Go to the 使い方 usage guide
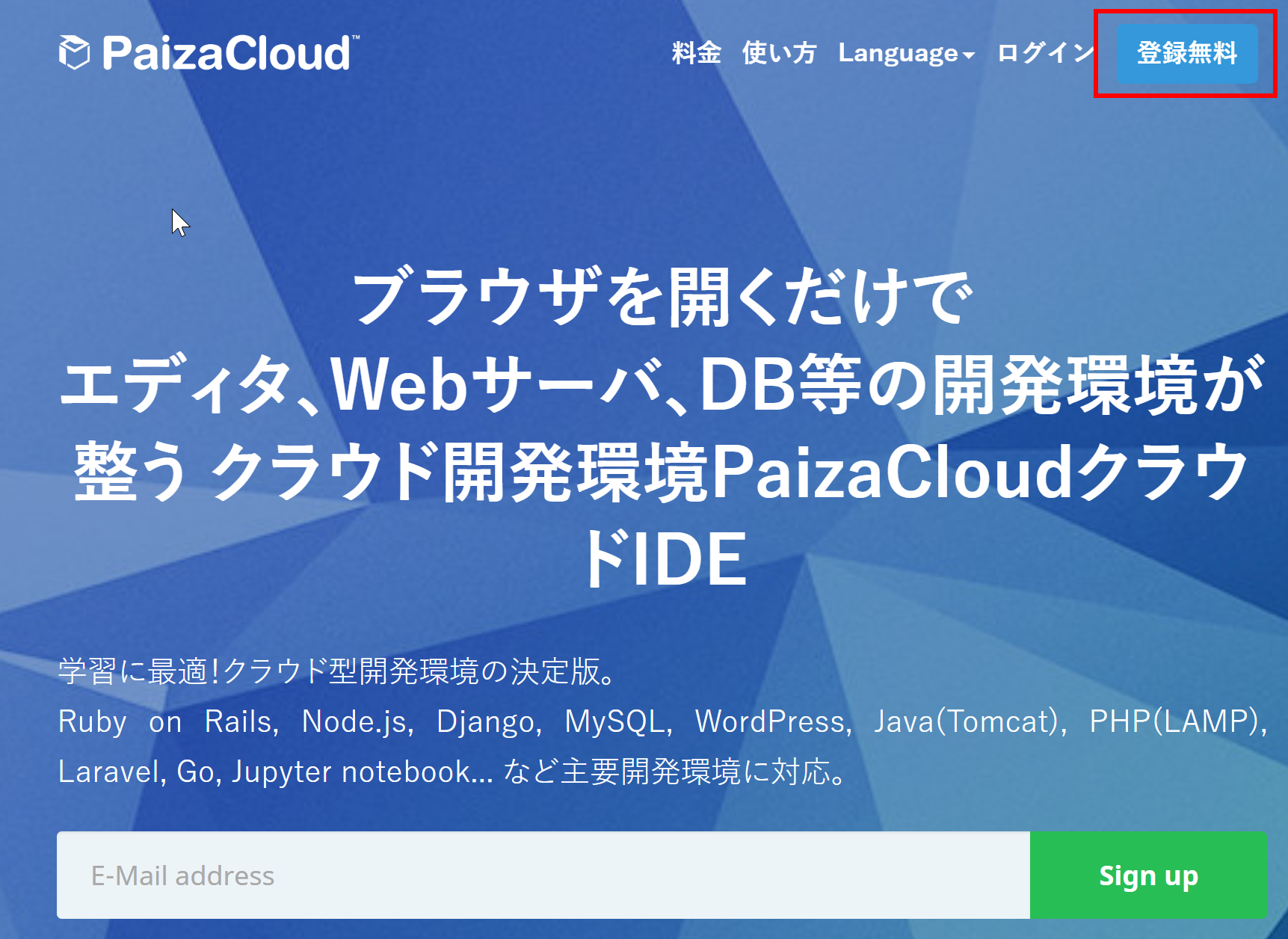1288x939 pixels. (779, 53)
